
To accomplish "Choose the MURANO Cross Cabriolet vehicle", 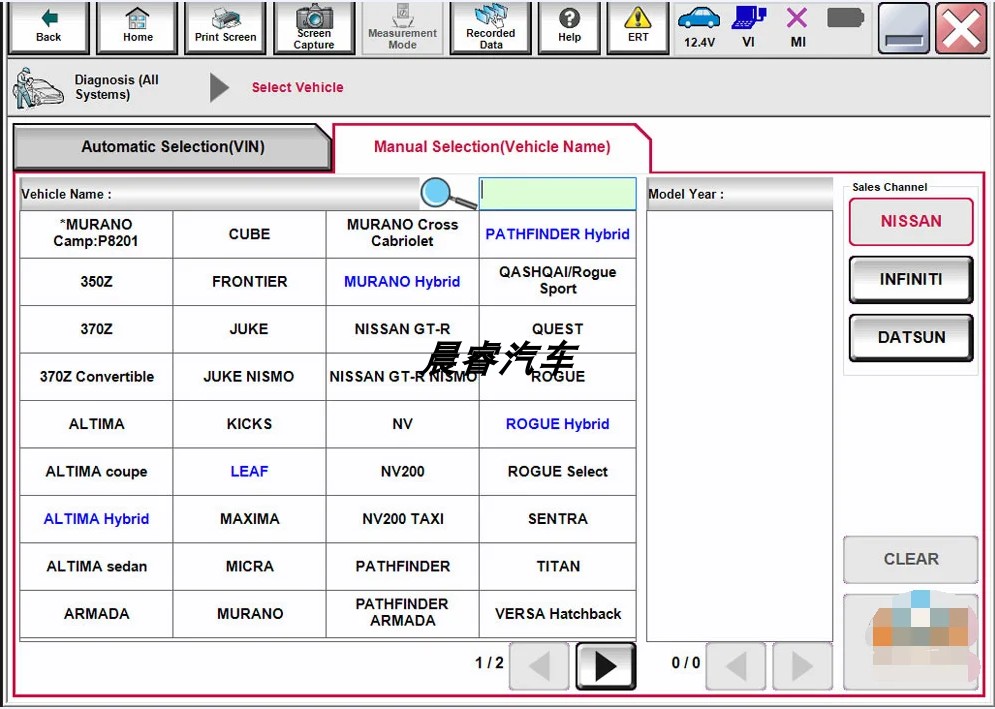I will (402, 234).
